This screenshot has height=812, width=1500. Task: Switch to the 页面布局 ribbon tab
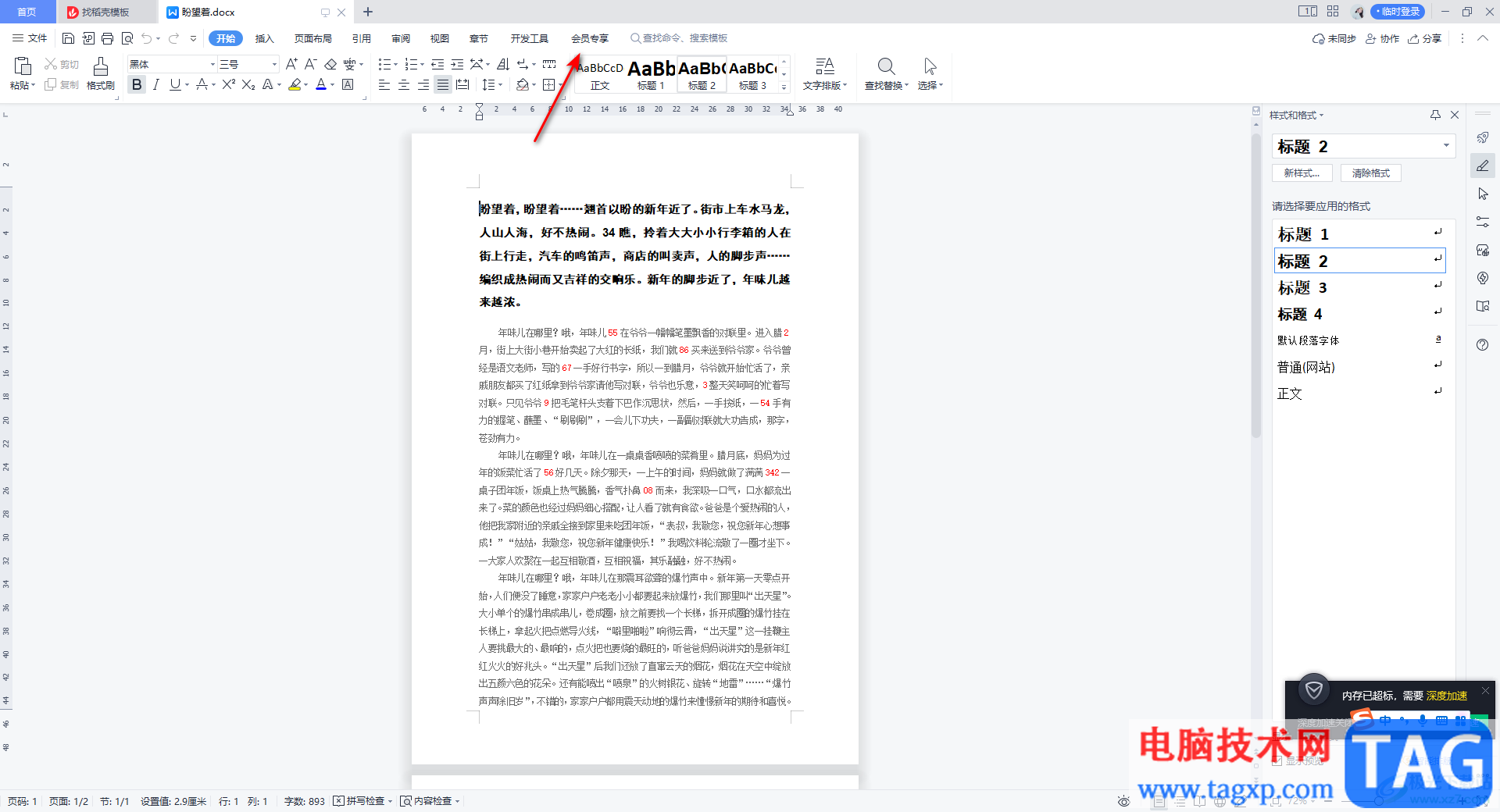tap(313, 38)
